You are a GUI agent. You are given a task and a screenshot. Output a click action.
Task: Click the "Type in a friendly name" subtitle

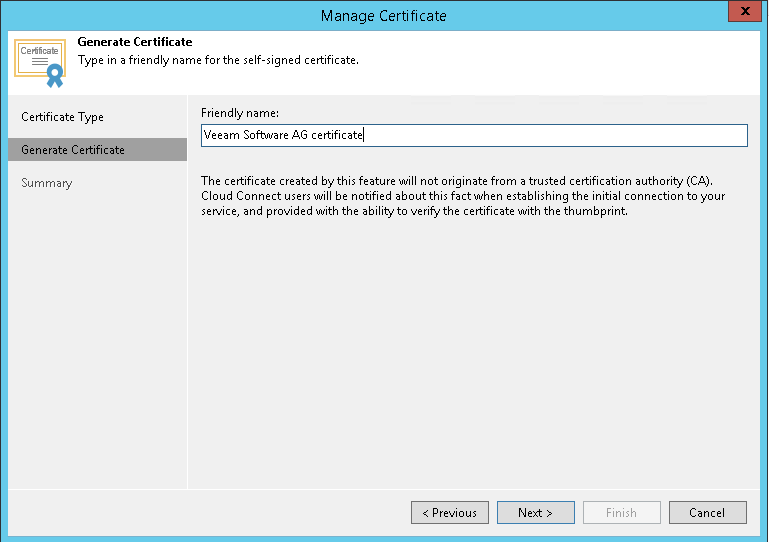click(218, 60)
